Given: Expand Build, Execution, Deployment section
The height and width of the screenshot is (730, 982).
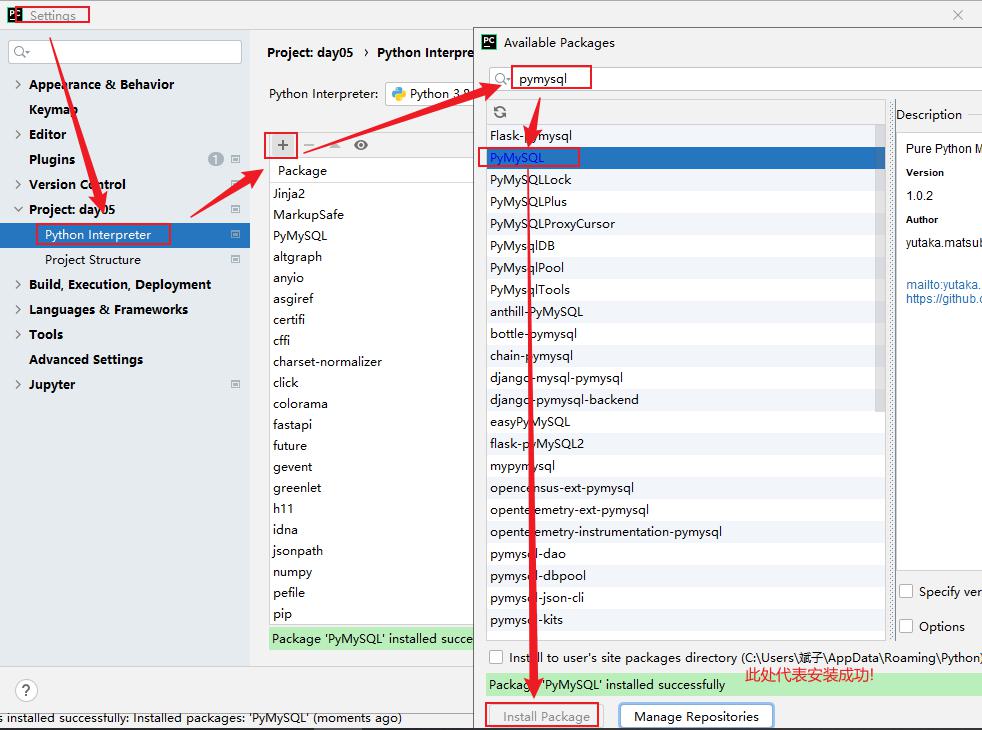Looking at the screenshot, I should coord(18,284).
